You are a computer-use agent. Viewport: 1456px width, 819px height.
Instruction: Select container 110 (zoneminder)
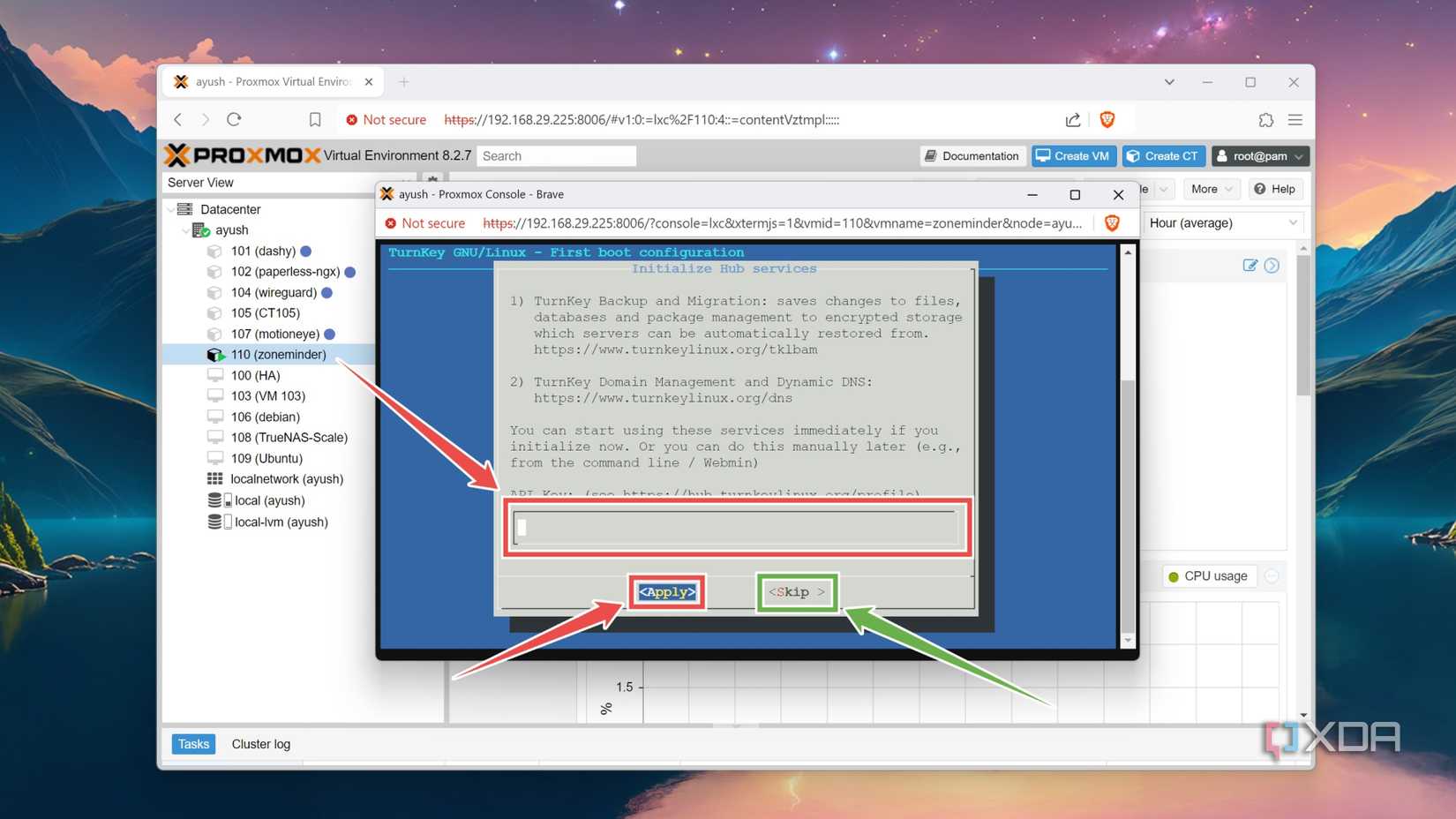278,355
